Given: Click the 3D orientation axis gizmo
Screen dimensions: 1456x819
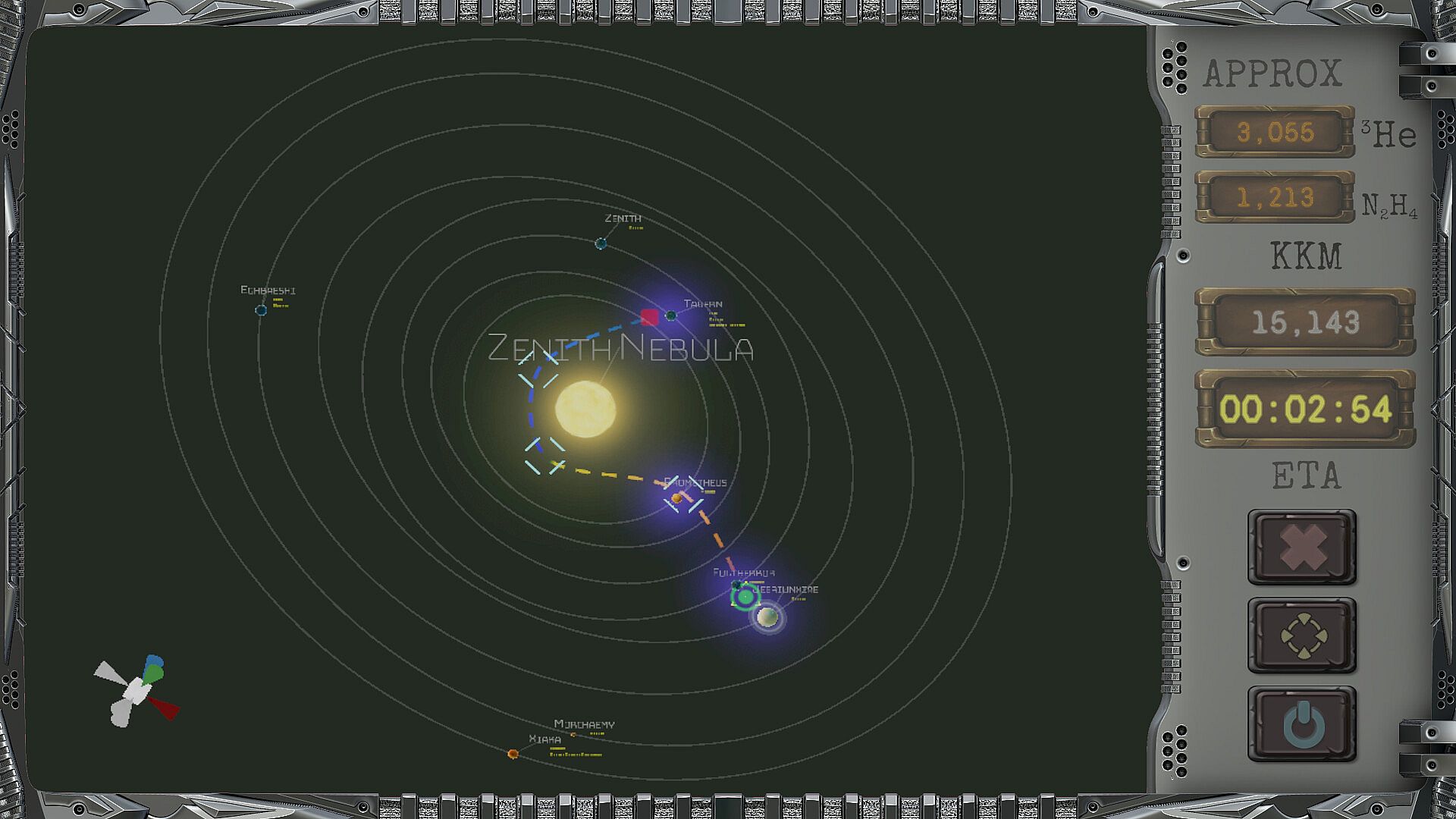Looking at the screenshot, I should [x=138, y=691].
